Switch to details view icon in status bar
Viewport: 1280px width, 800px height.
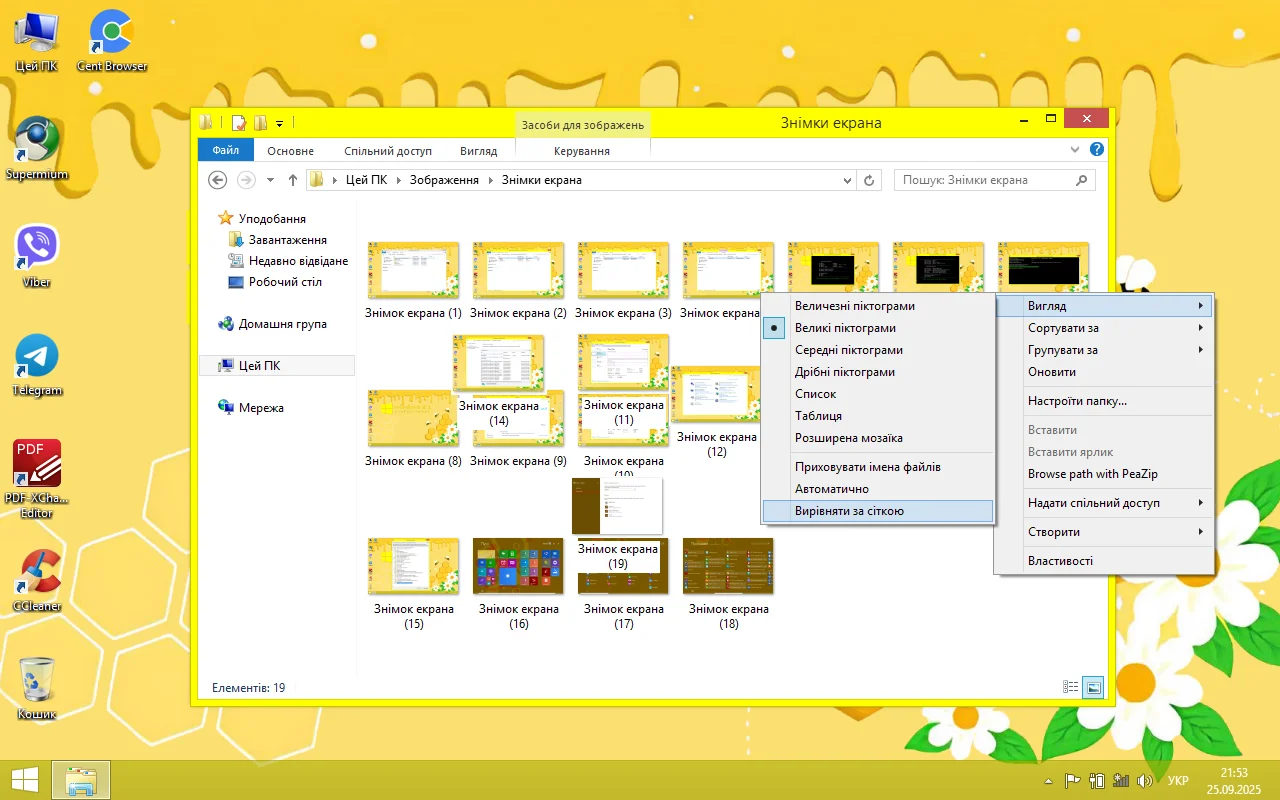1071,687
